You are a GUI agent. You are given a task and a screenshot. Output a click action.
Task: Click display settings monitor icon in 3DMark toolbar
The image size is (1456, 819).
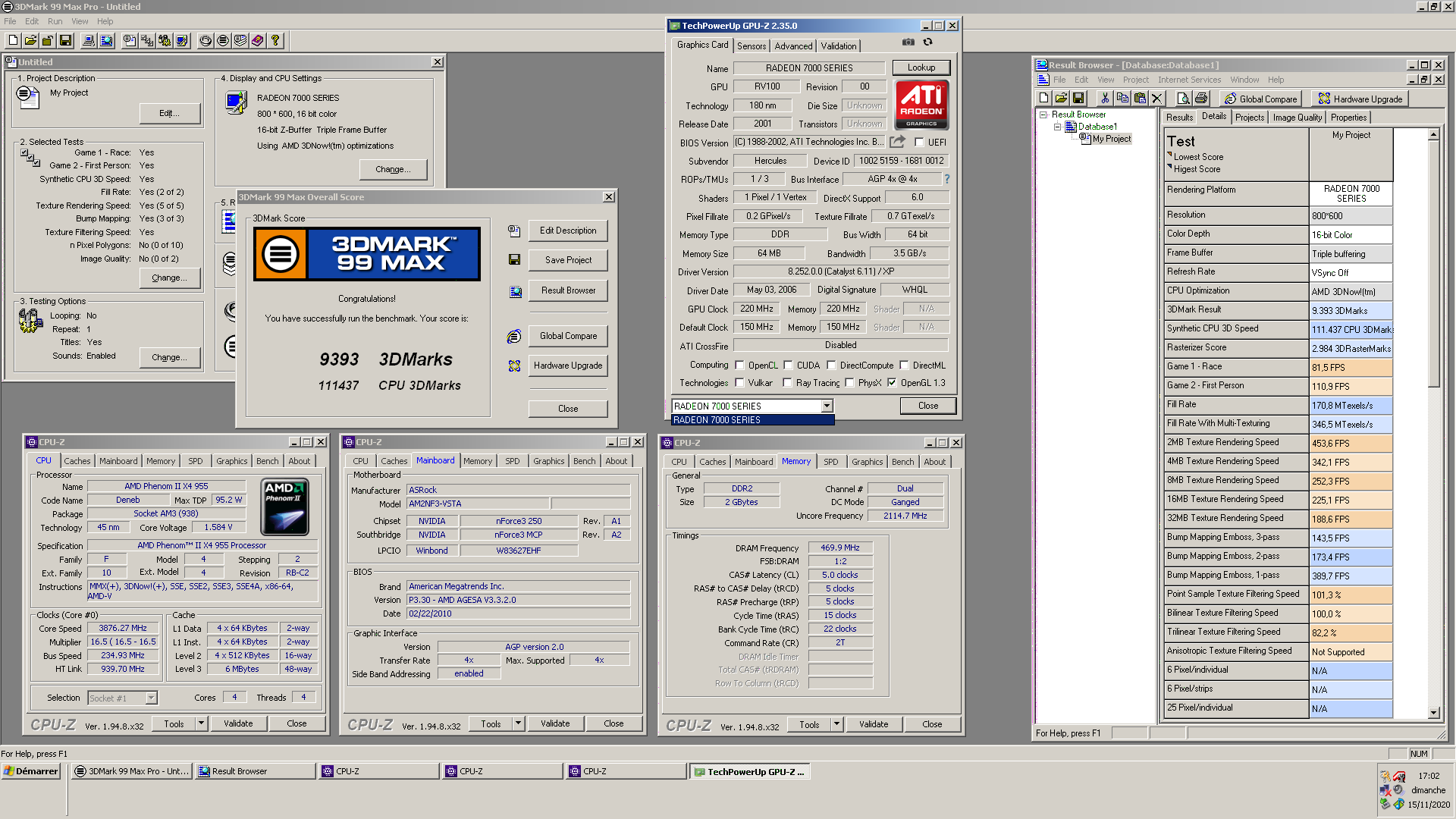(x=182, y=41)
